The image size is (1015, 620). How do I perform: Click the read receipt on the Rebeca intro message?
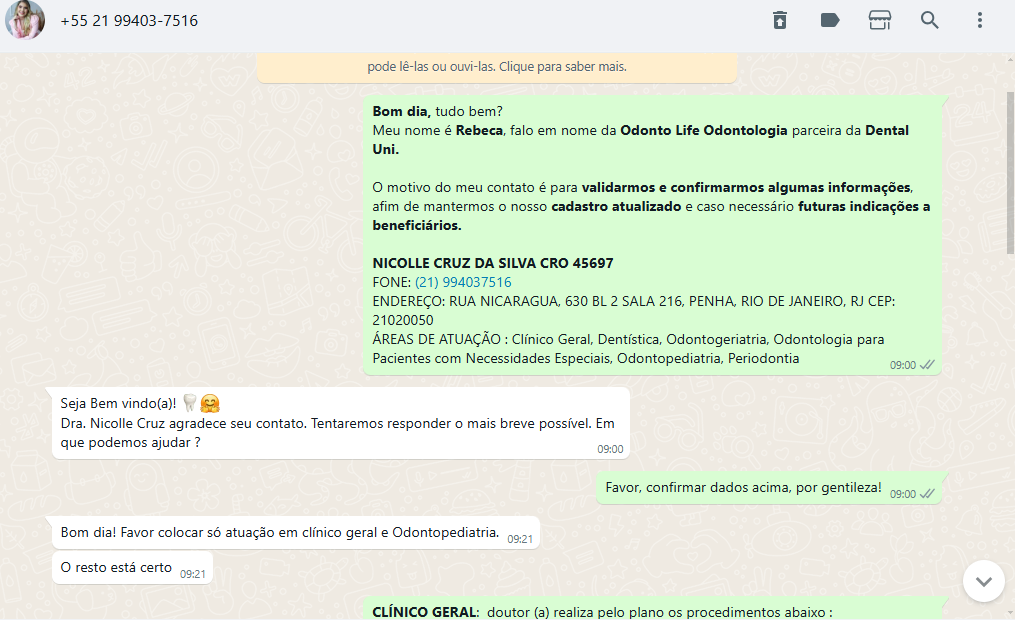point(927,365)
